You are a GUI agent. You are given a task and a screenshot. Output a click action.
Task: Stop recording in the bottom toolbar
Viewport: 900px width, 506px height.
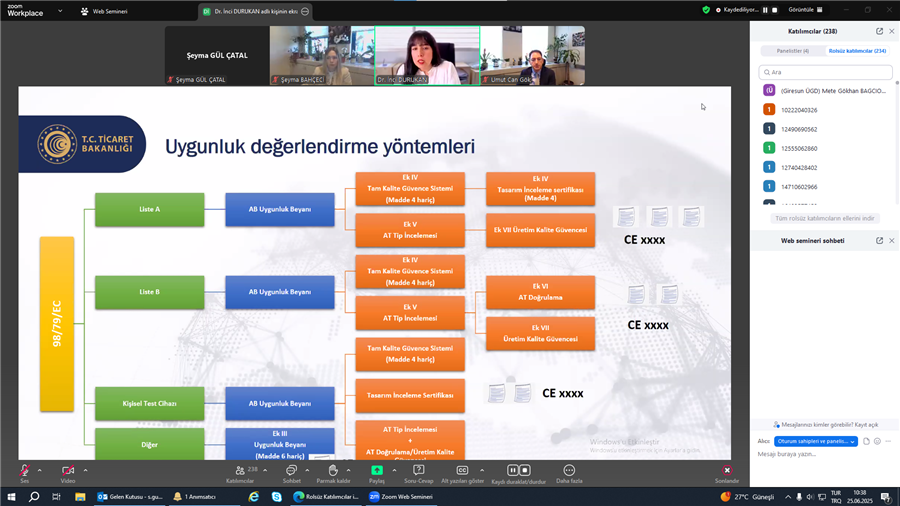pos(525,470)
